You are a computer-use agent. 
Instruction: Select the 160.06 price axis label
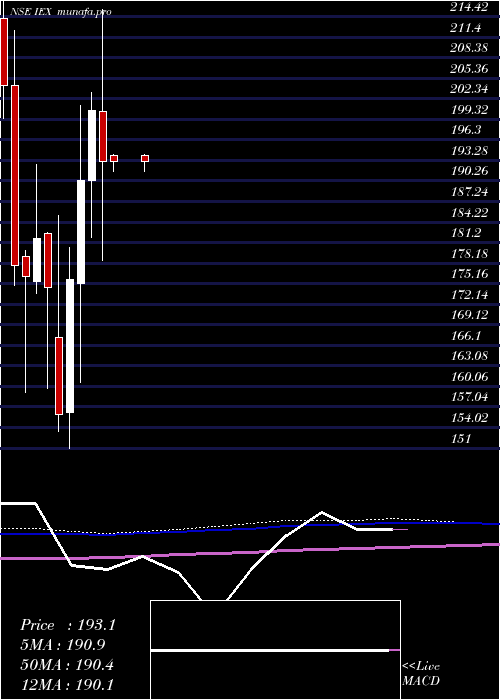coord(469,376)
